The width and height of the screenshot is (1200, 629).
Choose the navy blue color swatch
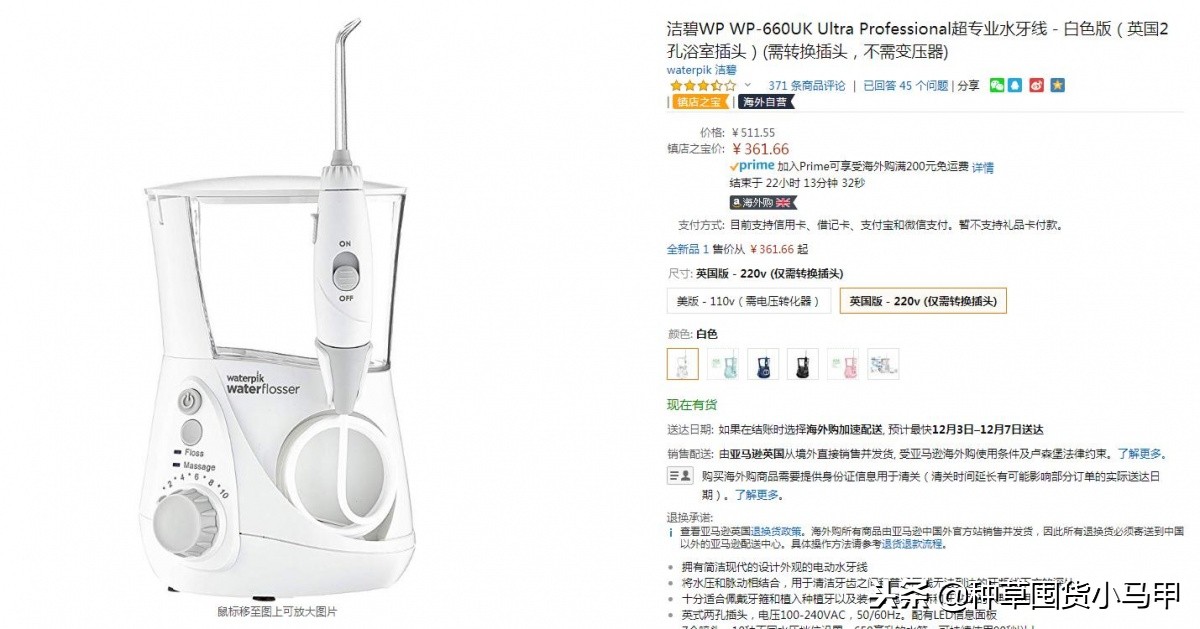point(763,364)
